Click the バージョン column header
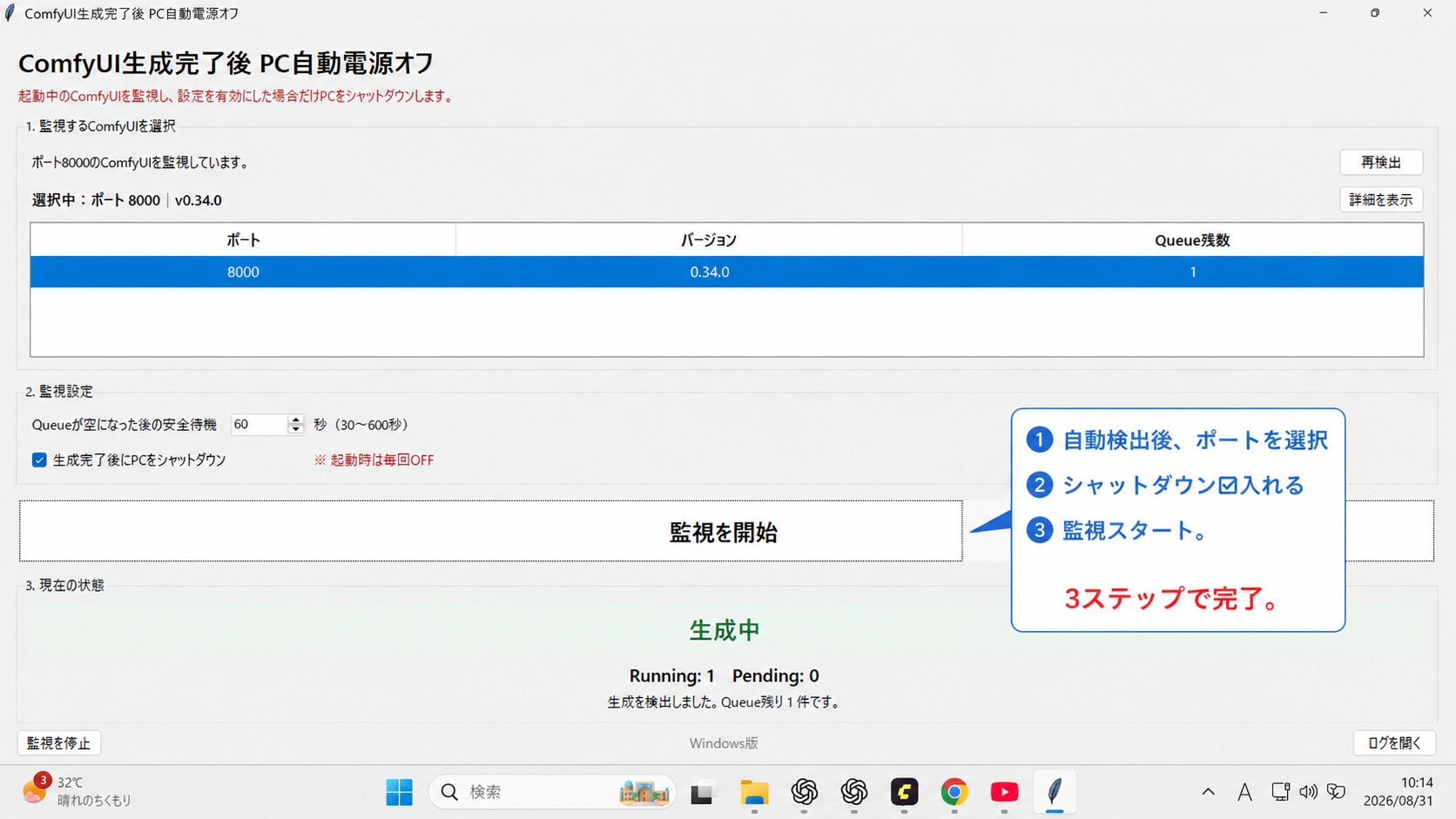The height and width of the screenshot is (819, 1456). (709, 240)
